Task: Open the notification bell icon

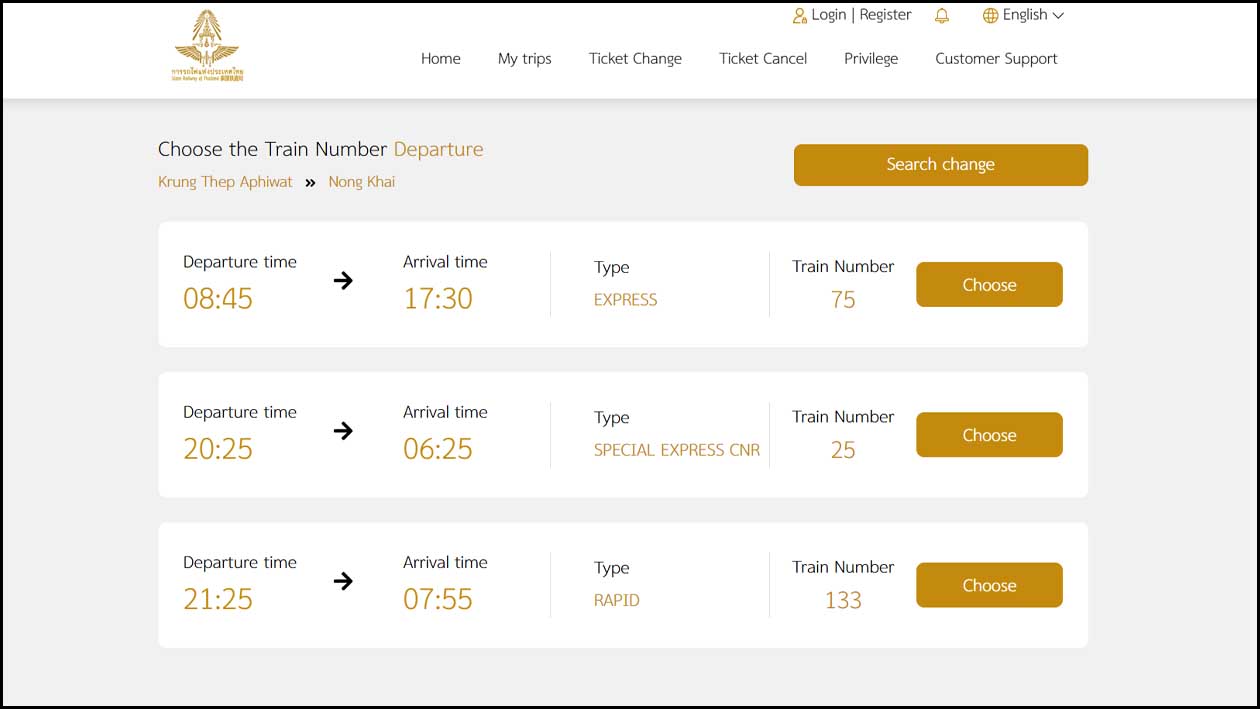Action: (941, 15)
